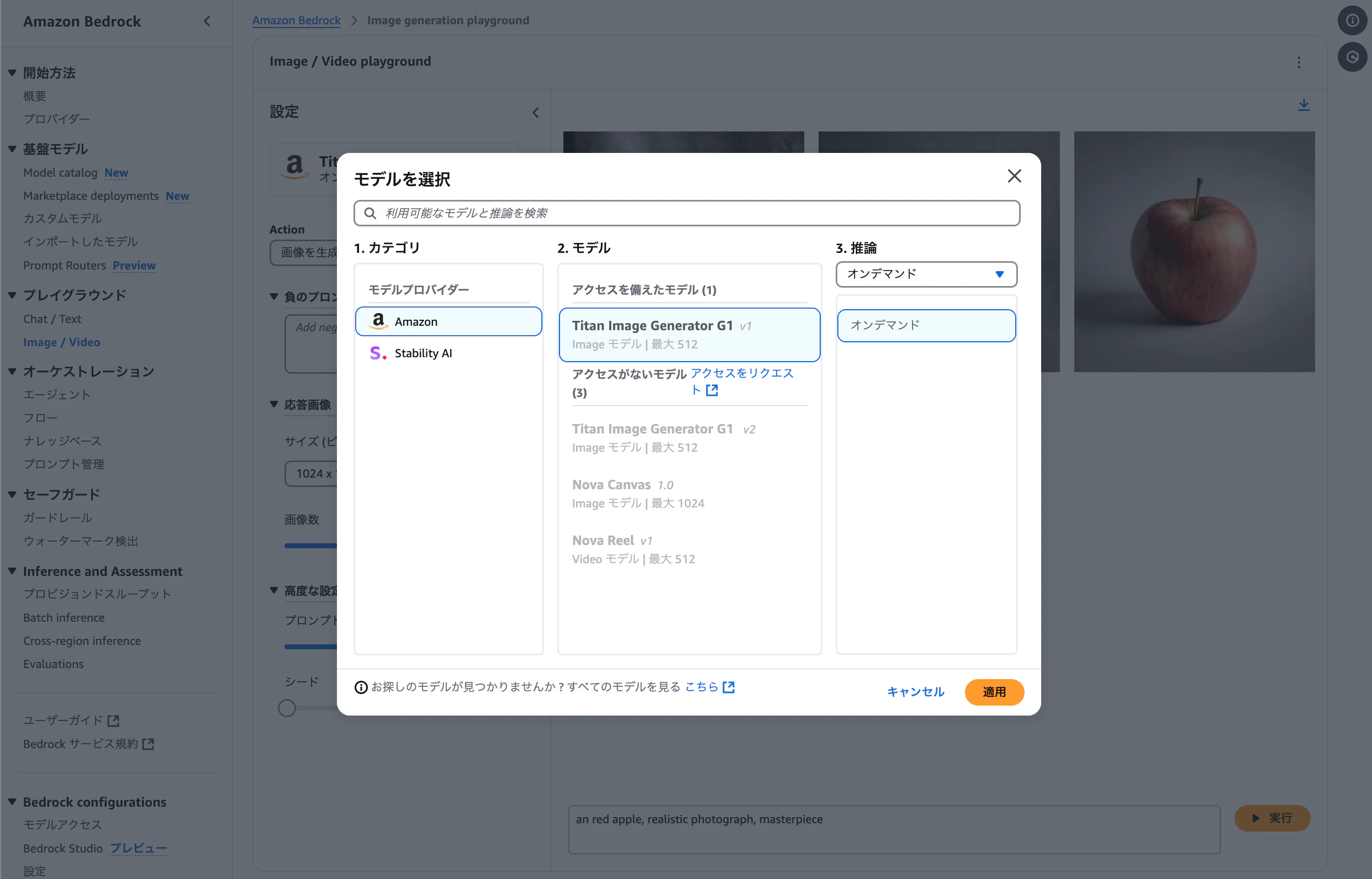Click the model search input field
This screenshot has height=879, width=1372.
[x=687, y=214]
